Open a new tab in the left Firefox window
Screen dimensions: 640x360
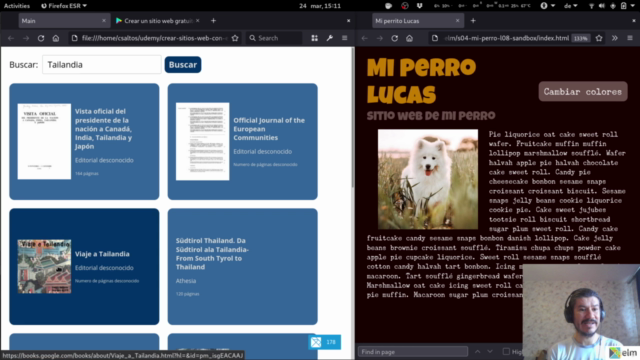tap(213, 20)
